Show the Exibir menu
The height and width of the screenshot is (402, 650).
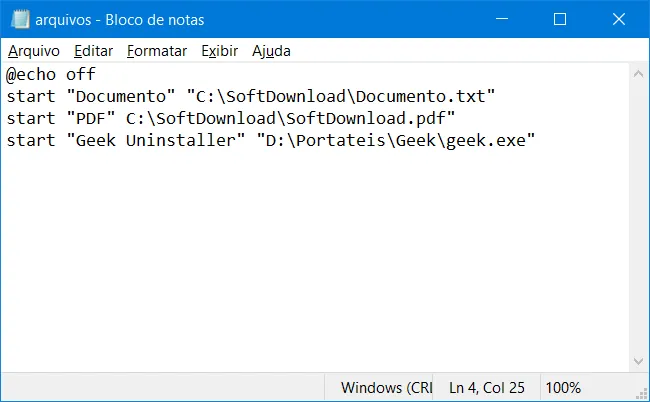219,51
